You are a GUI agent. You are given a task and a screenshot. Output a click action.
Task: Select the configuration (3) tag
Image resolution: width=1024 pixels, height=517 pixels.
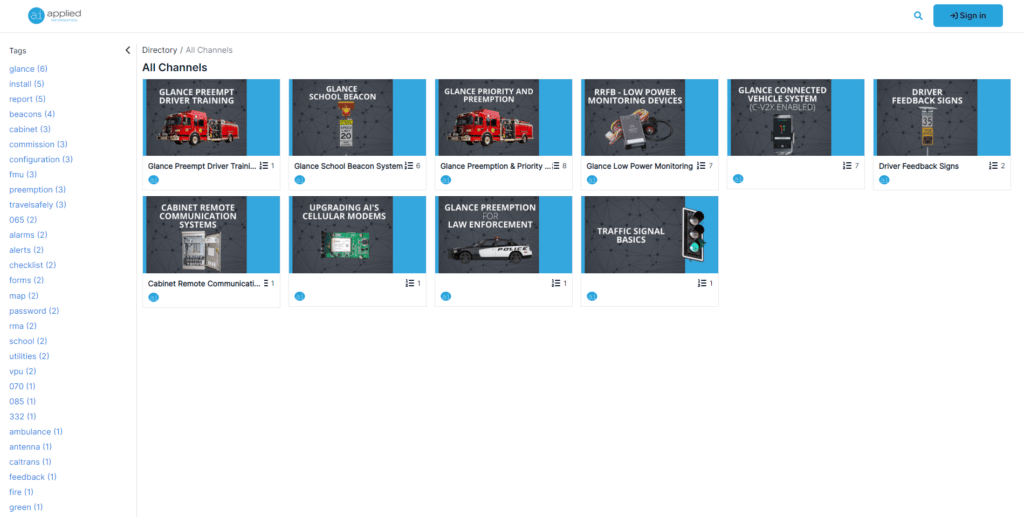pos(41,159)
